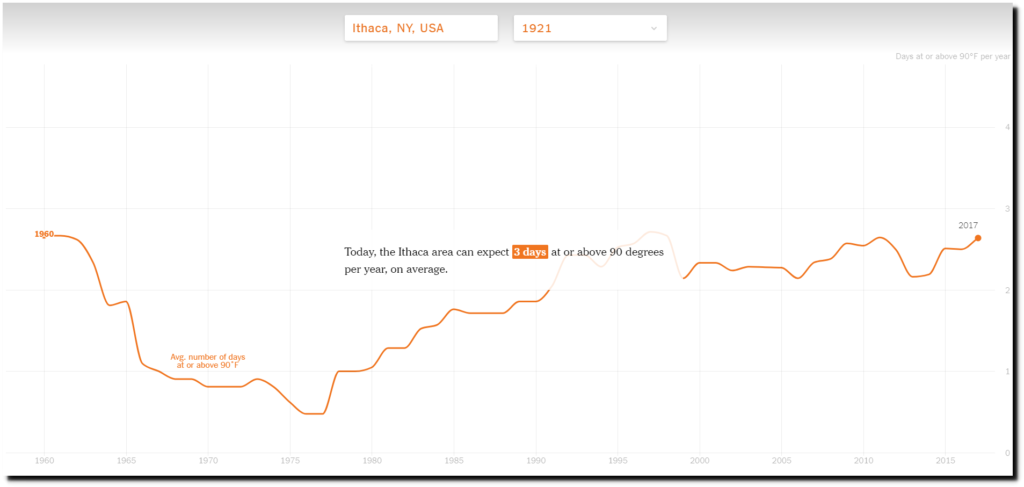Click the highlighted "3 days" text
The width and height of the screenshot is (1024, 487).
(530, 252)
